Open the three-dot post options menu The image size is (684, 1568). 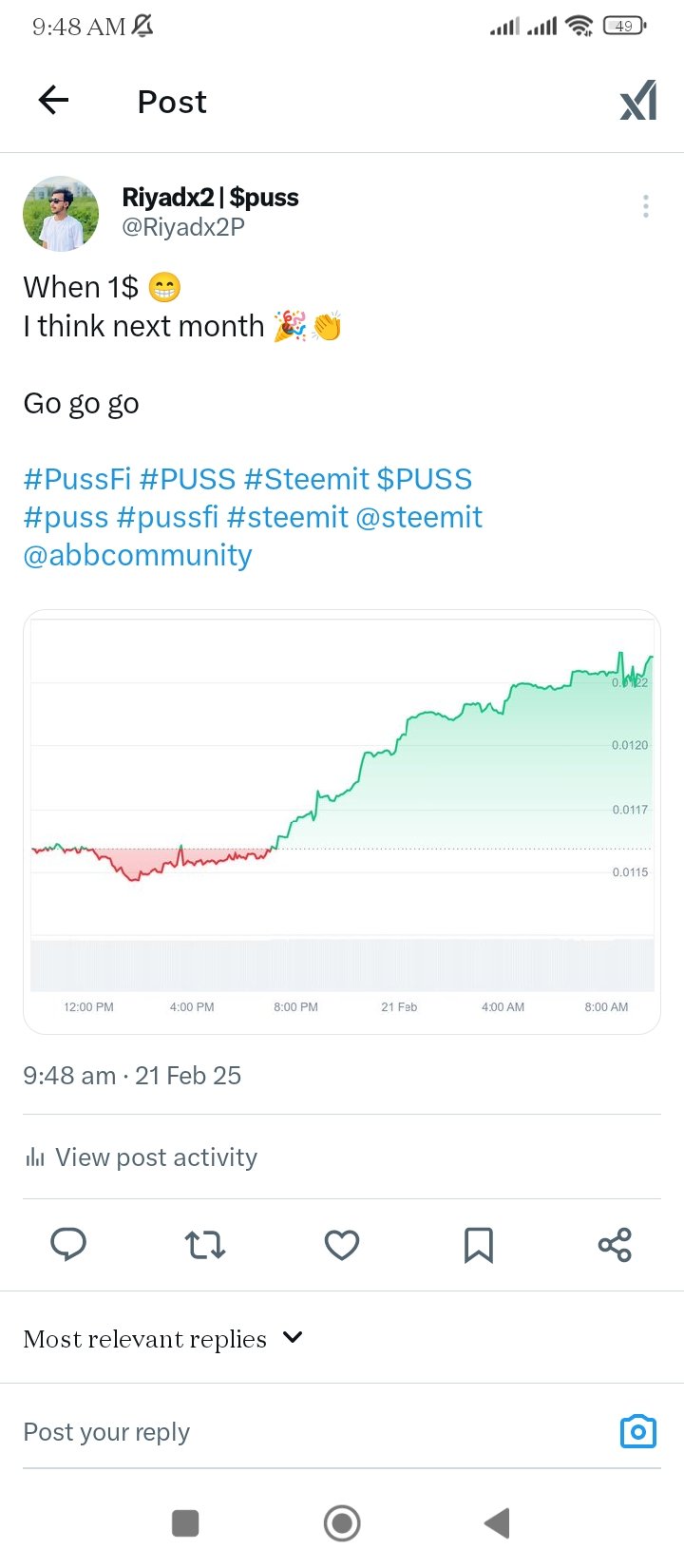point(646,206)
